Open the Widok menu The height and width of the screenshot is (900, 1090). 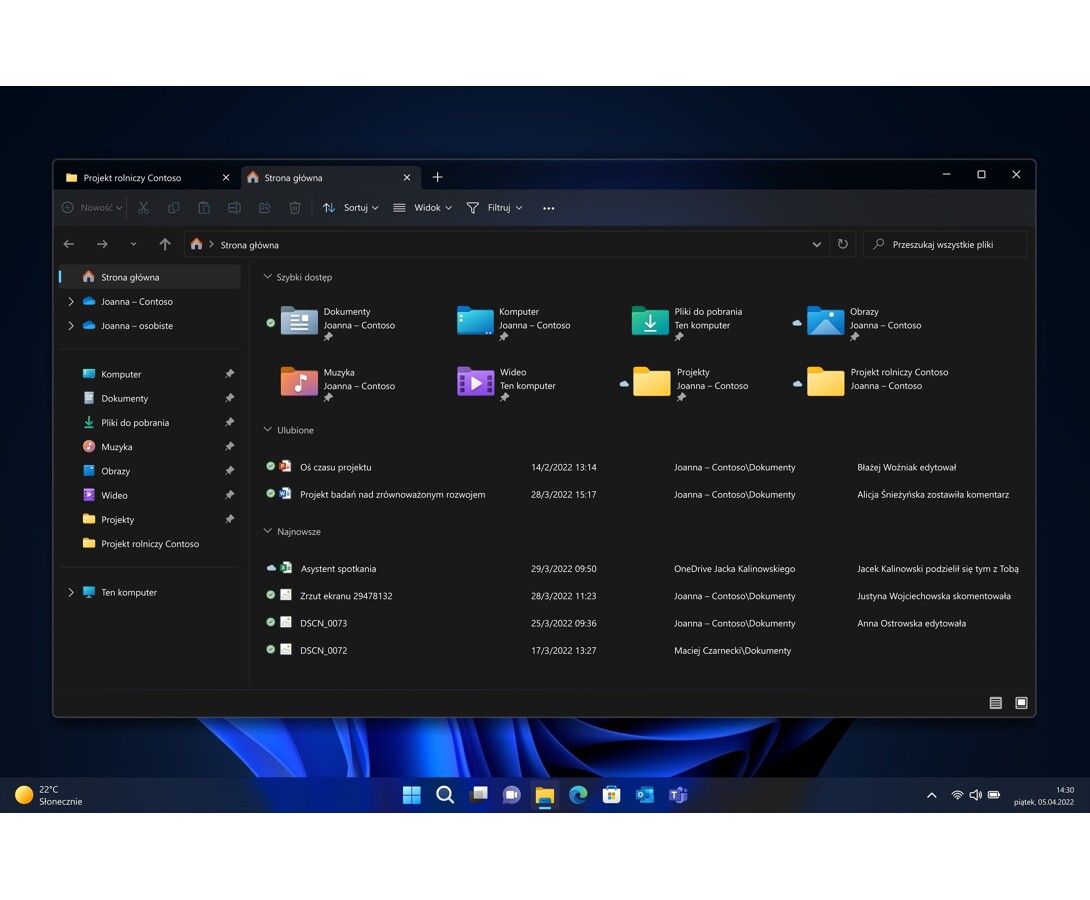422,208
